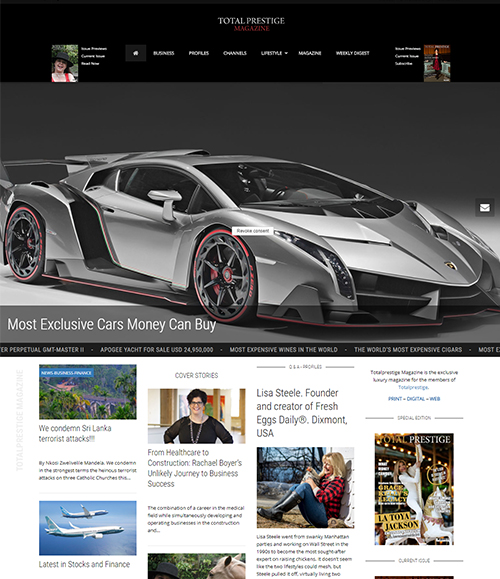Click the Subscribe link in header
The height and width of the screenshot is (579, 500).
[403, 64]
